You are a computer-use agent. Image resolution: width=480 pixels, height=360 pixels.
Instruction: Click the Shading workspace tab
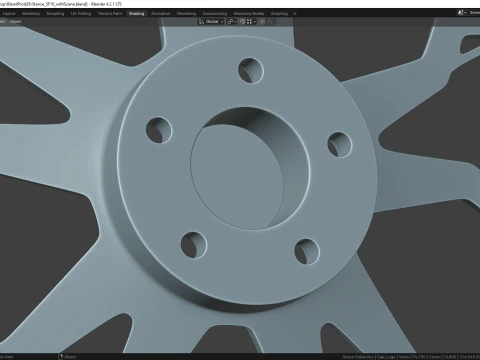pyautogui.click(x=136, y=13)
